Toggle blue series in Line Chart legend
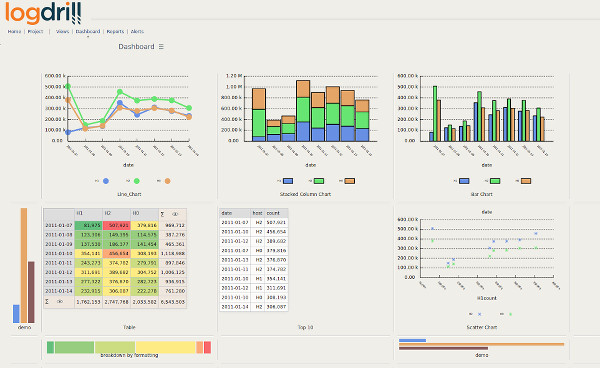 click(106, 181)
